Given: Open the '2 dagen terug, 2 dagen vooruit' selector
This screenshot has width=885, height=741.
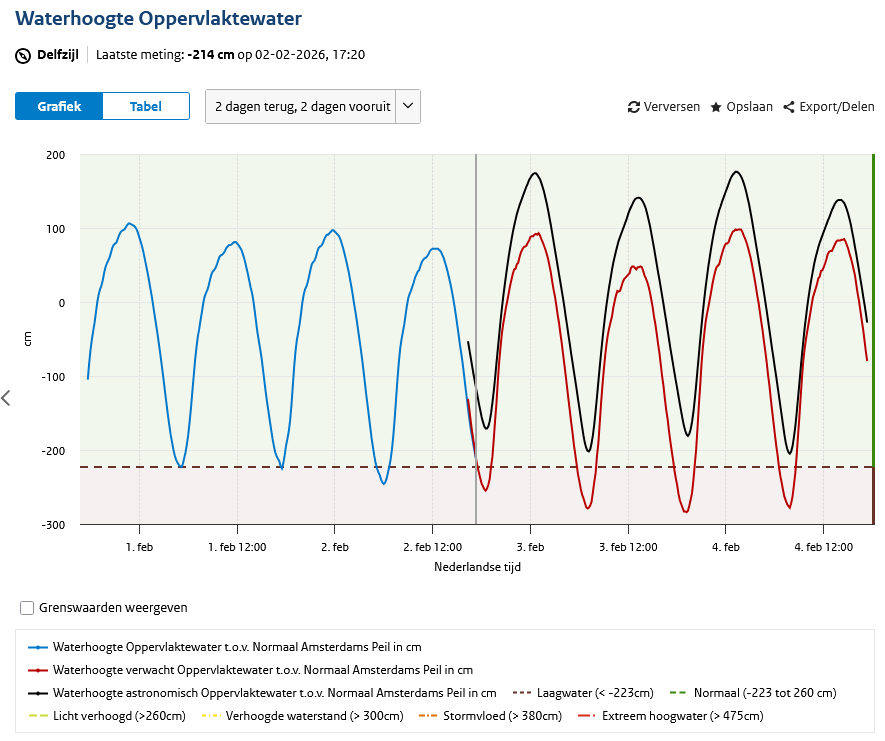Looking at the screenshot, I should [x=313, y=106].
